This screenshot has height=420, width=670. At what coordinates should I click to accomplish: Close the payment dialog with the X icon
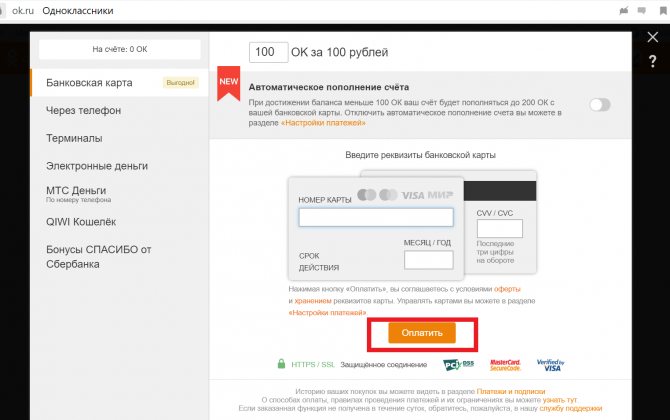tap(652, 37)
